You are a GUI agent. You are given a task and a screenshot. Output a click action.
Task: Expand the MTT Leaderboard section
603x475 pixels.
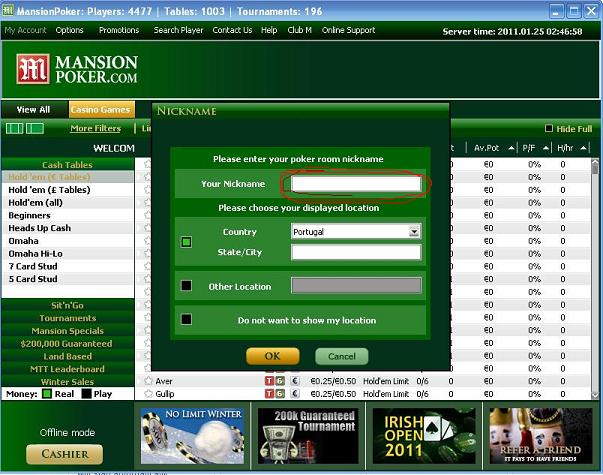(67, 369)
